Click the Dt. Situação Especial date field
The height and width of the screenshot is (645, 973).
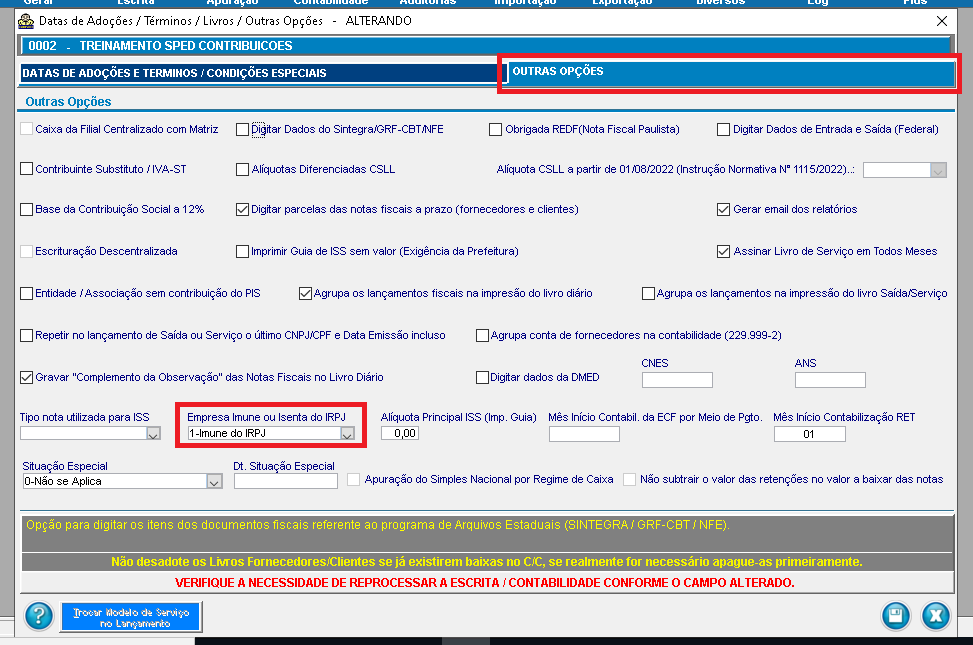click(x=285, y=481)
